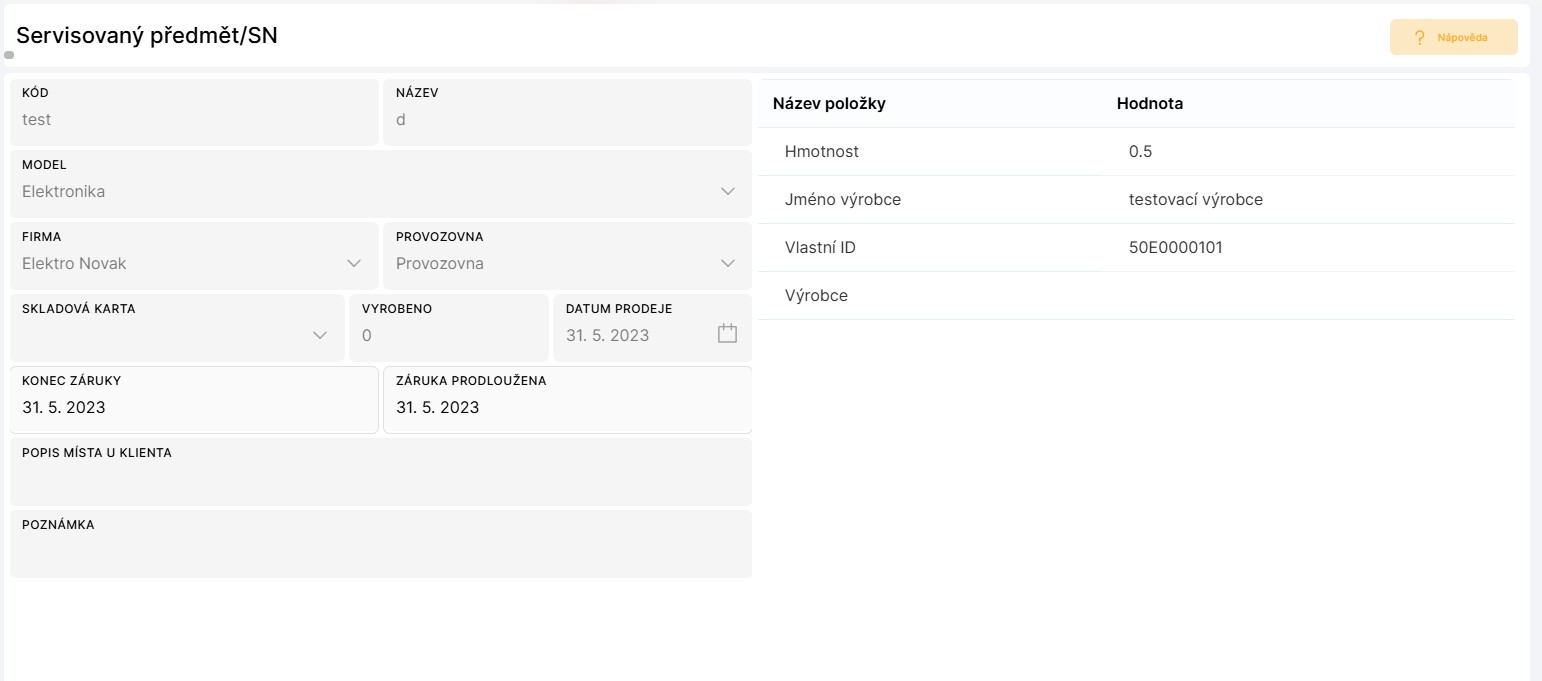
Task: Sort by Název položky column header
Action: click(829, 104)
